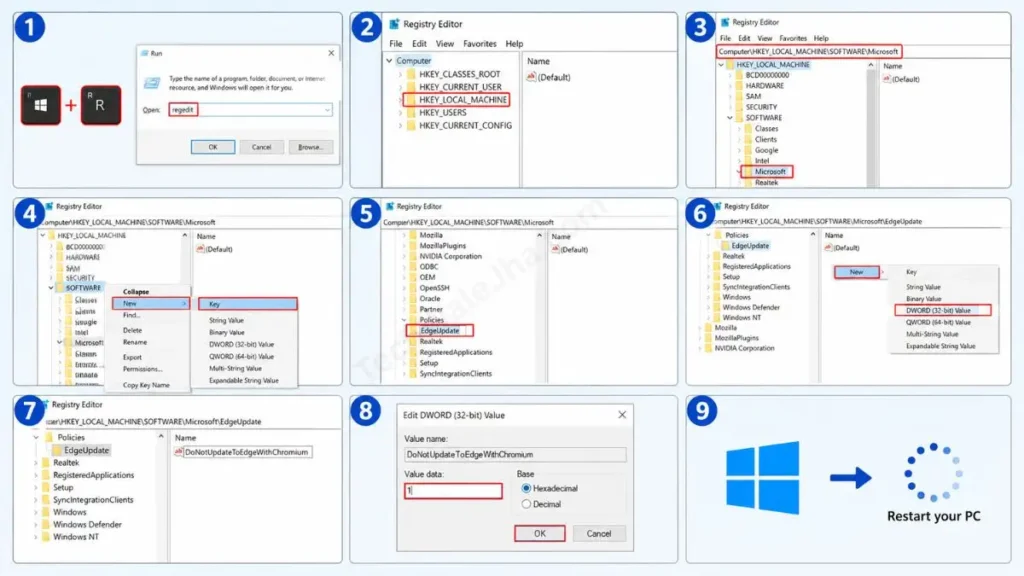The image size is (1024, 576).
Task: Click the large program icon inside Run dialog
Action: coord(152,83)
